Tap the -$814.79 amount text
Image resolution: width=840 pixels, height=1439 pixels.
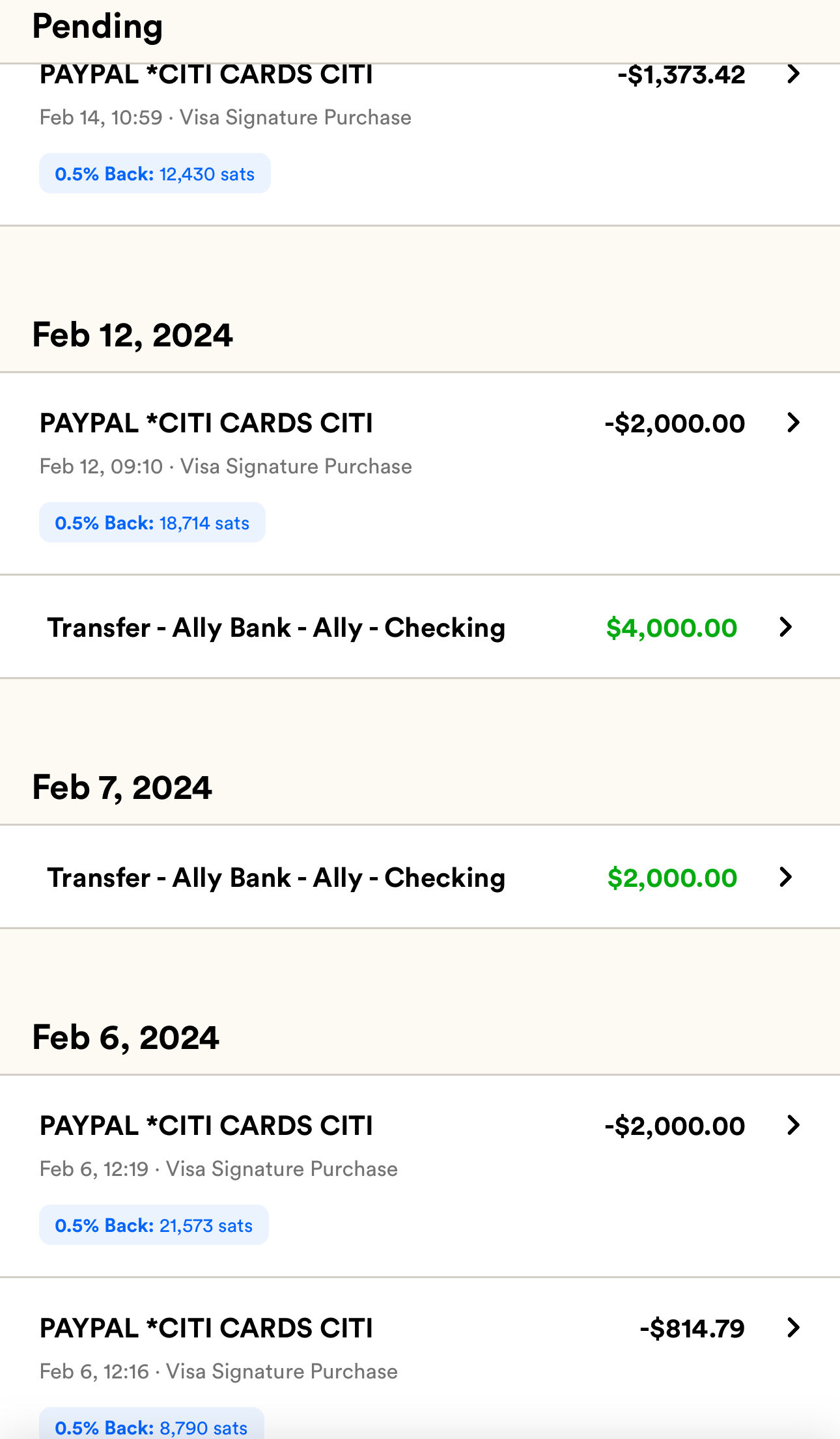tap(692, 1328)
